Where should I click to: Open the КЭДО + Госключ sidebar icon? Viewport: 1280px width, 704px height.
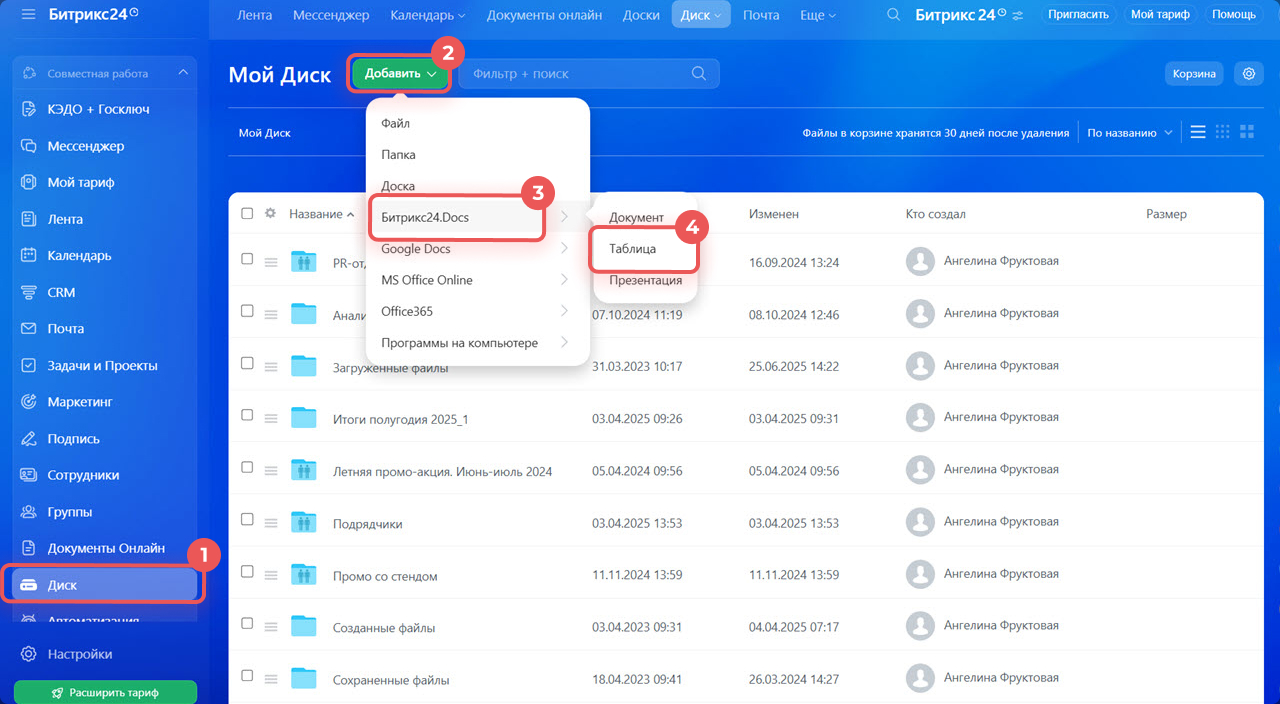29,109
